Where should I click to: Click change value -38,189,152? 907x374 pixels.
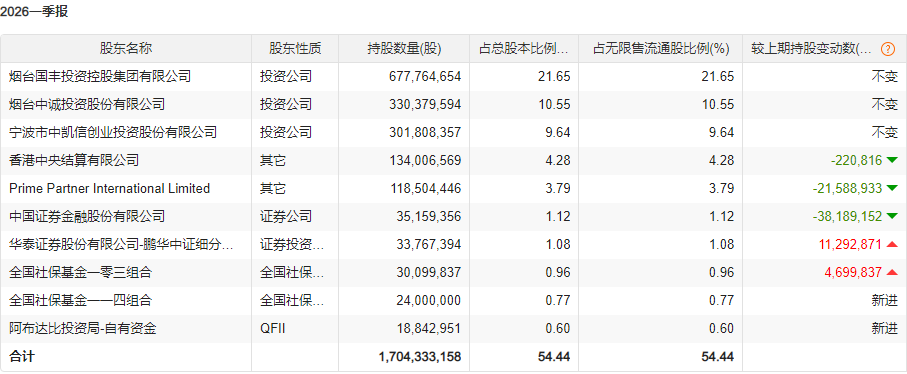point(847,216)
